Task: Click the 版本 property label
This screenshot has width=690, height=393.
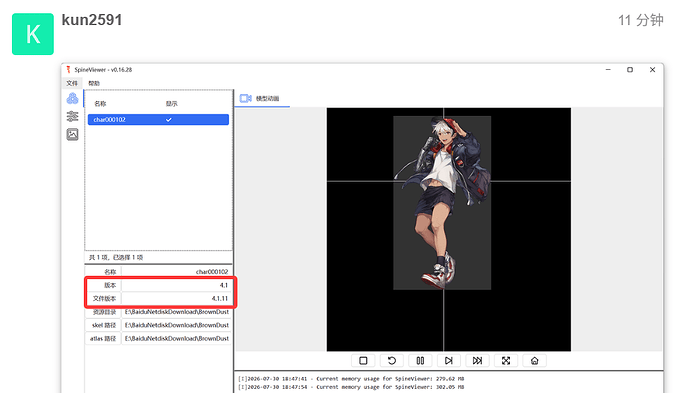Action: (x=110, y=285)
